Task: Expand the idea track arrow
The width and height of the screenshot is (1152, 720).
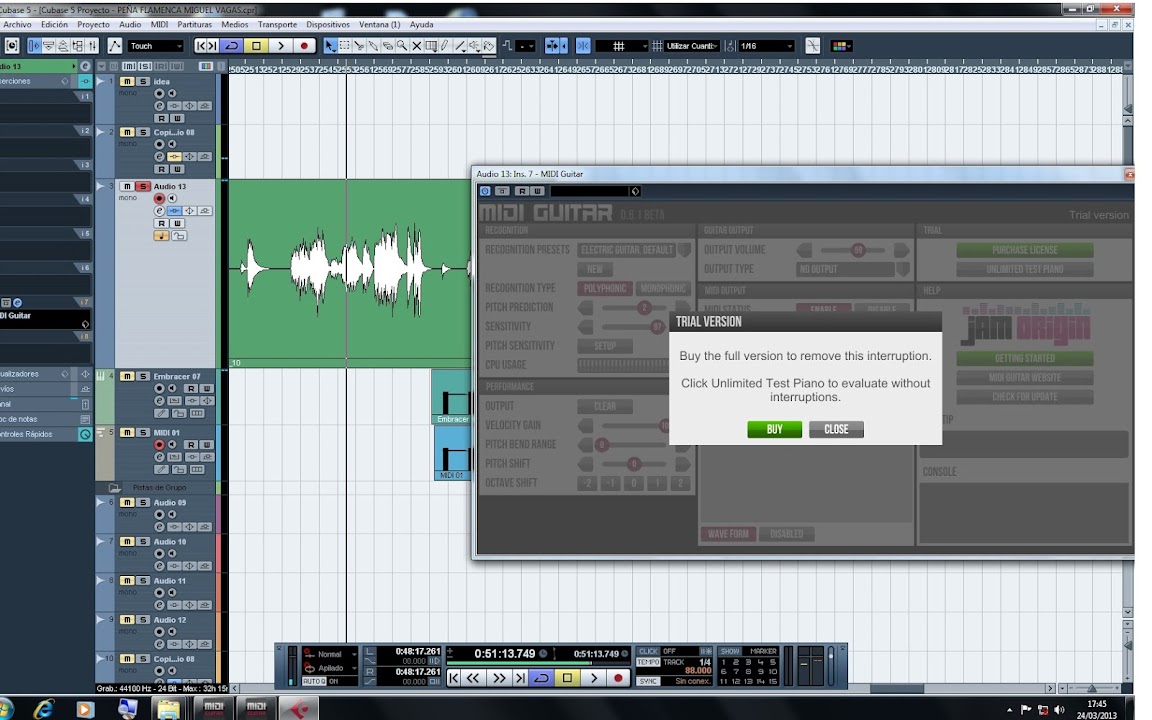Action: coord(101,82)
